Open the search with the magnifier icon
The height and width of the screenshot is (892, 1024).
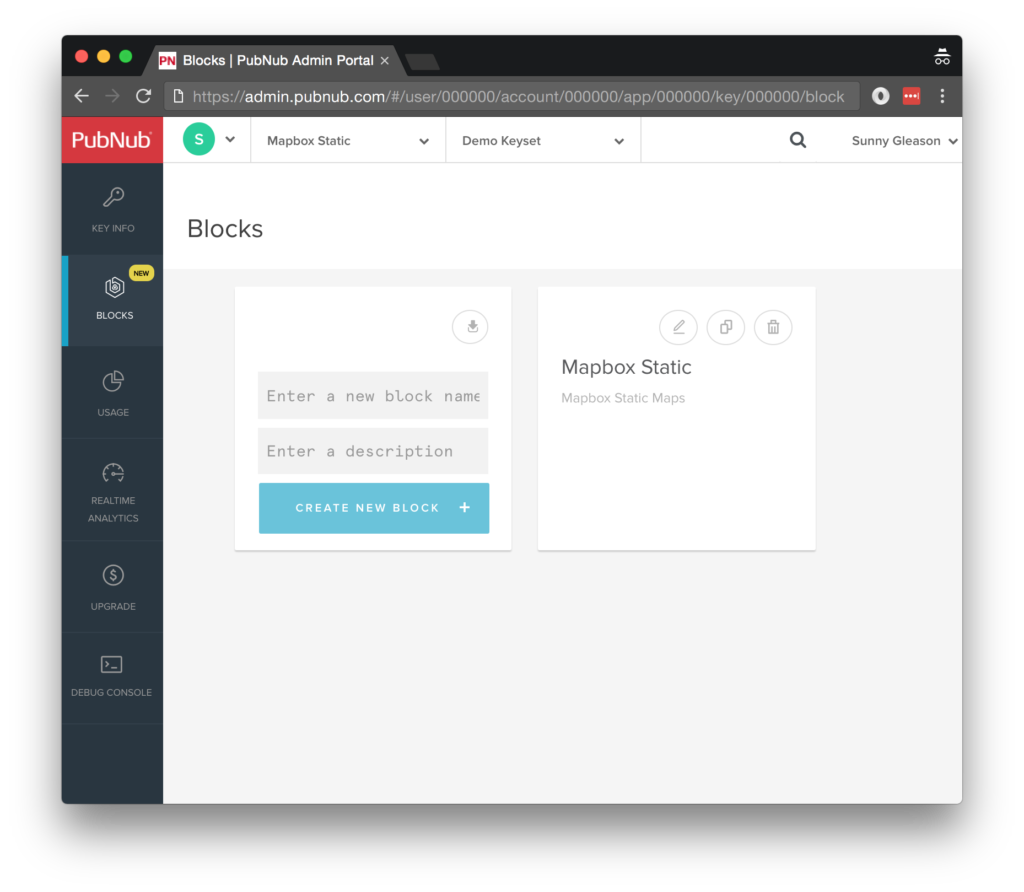(x=797, y=140)
